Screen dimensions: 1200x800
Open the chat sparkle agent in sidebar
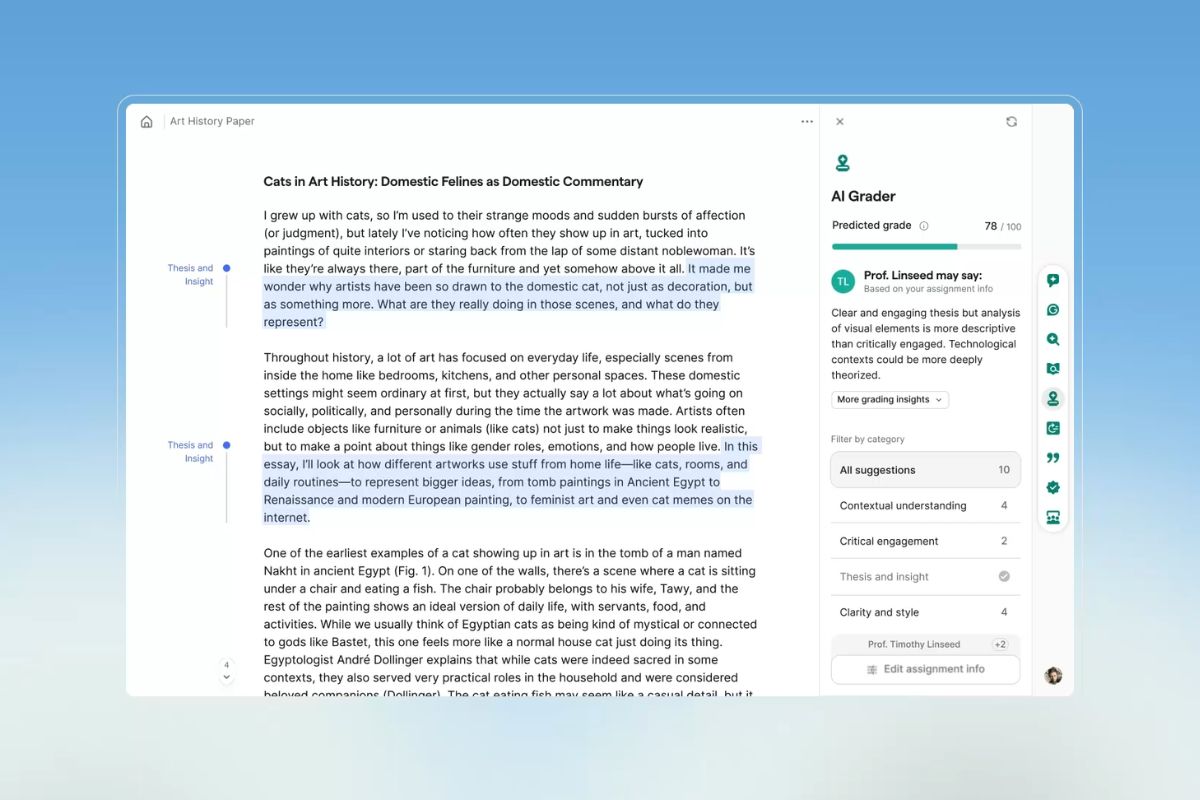[x=1053, y=281]
